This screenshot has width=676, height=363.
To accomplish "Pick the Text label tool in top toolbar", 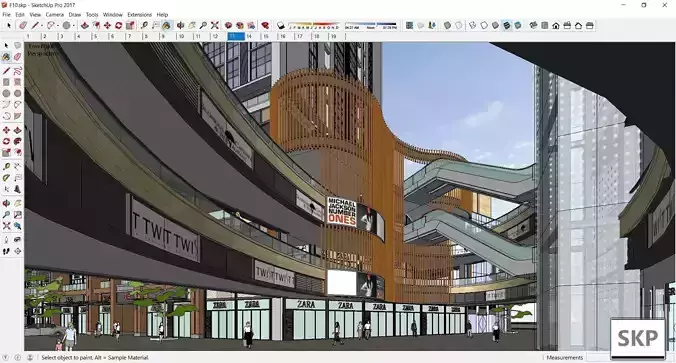I will pos(155,25).
